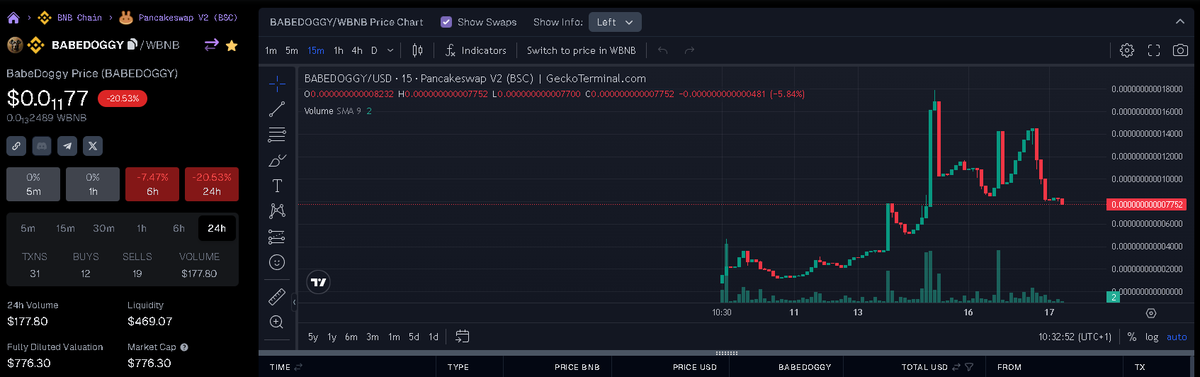The image size is (1200, 377).
Task: Open the home icon in breadcrumb
Action: point(13,18)
